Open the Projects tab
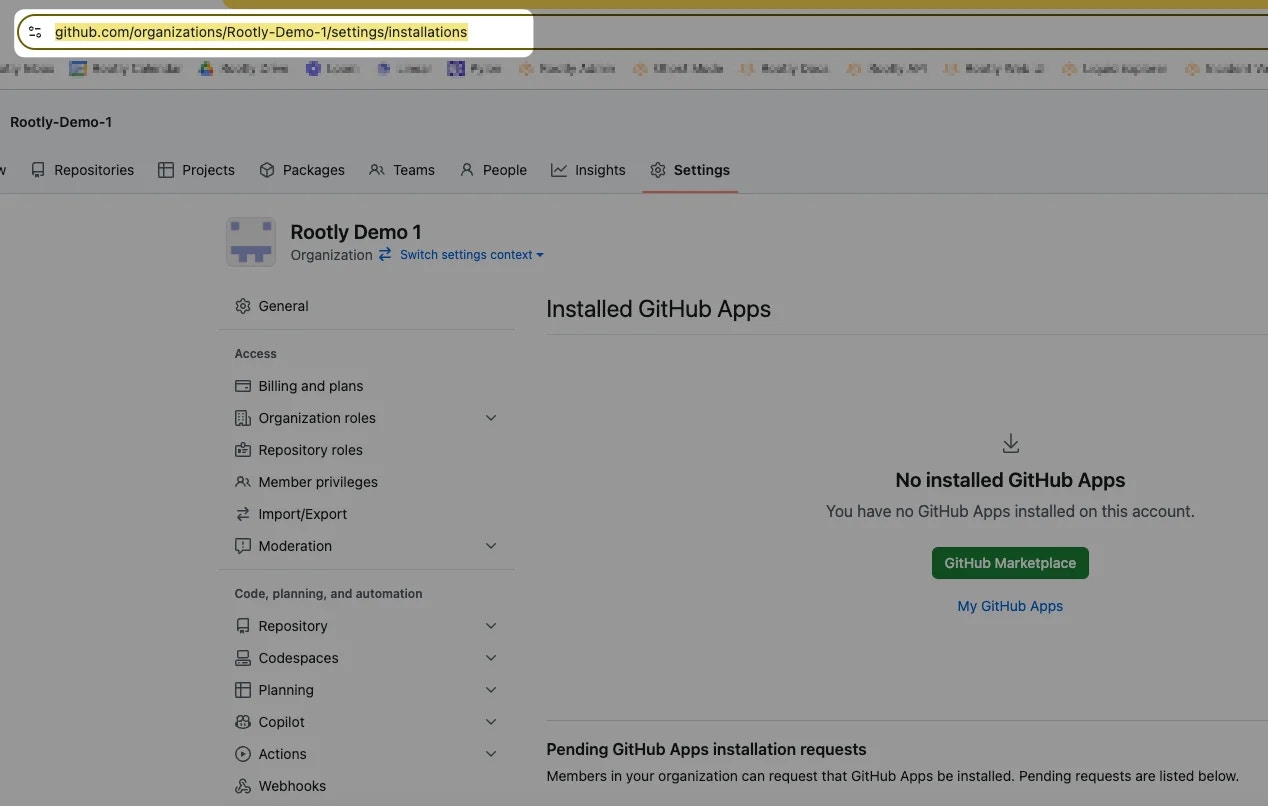This screenshot has width=1268, height=806. (x=196, y=170)
